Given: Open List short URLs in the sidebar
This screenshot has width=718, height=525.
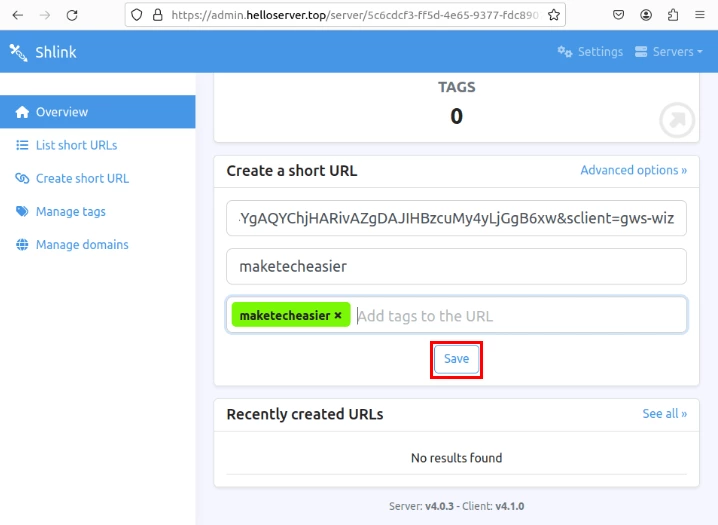Looking at the screenshot, I should [98, 145].
